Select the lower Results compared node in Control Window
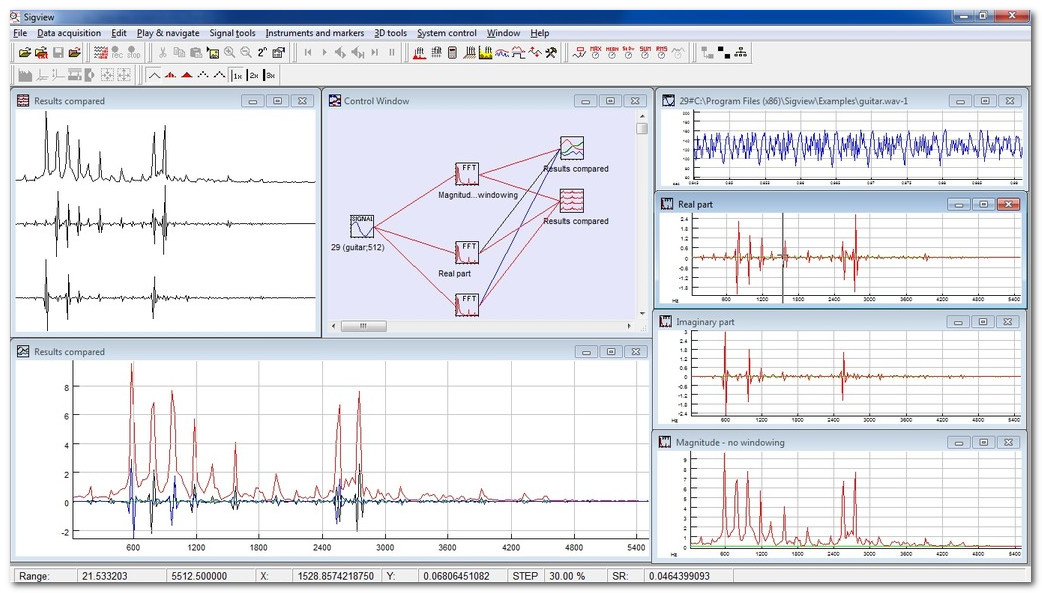This screenshot has height=593, width=1042. [572, 200]
